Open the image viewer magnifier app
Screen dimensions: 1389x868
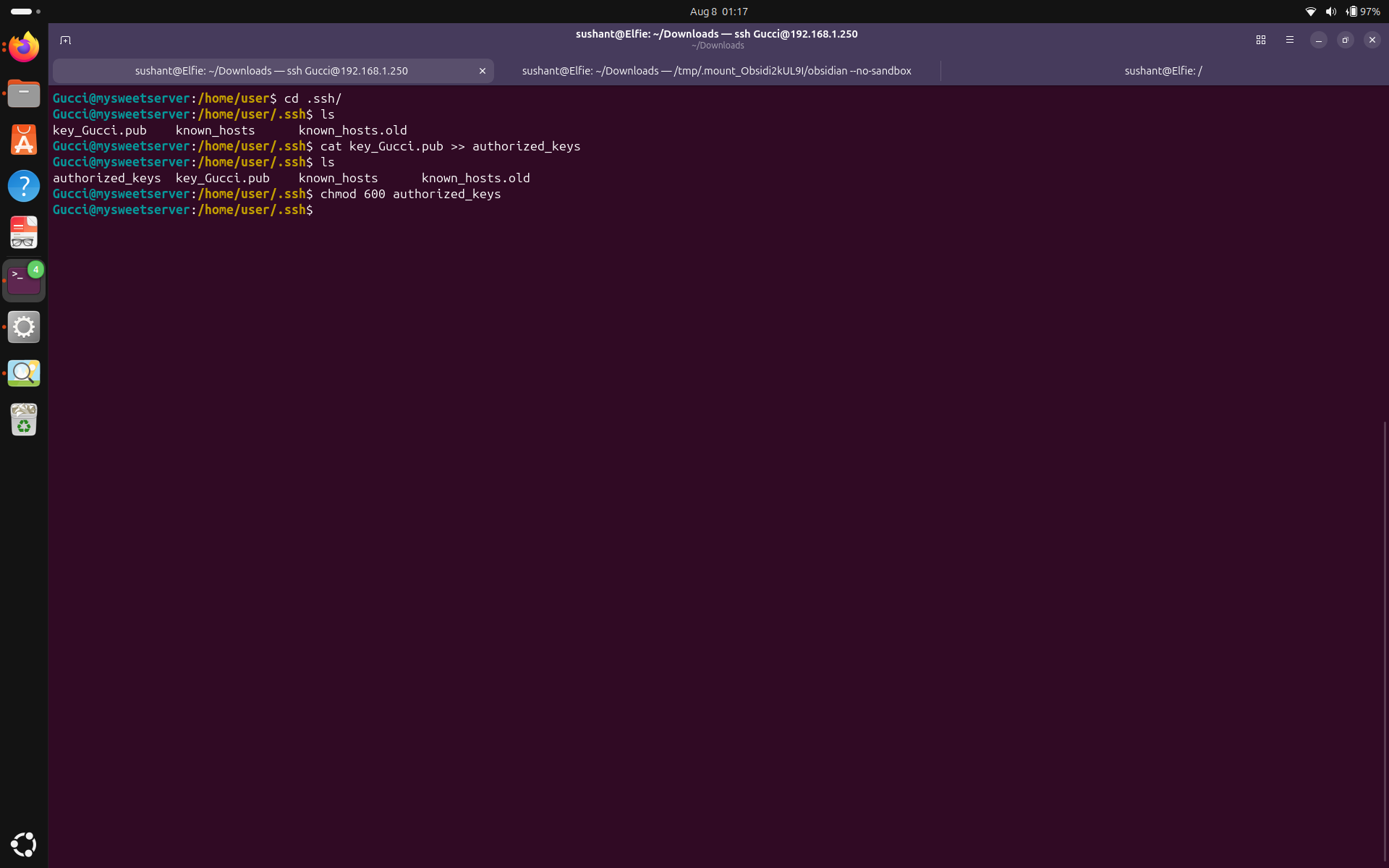(24, 373)
